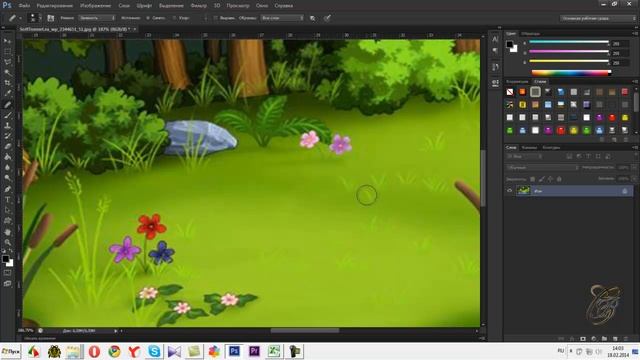Click delete layer trash icon
The width and height of the screenshot is (640, 360).
click(625, 339)
